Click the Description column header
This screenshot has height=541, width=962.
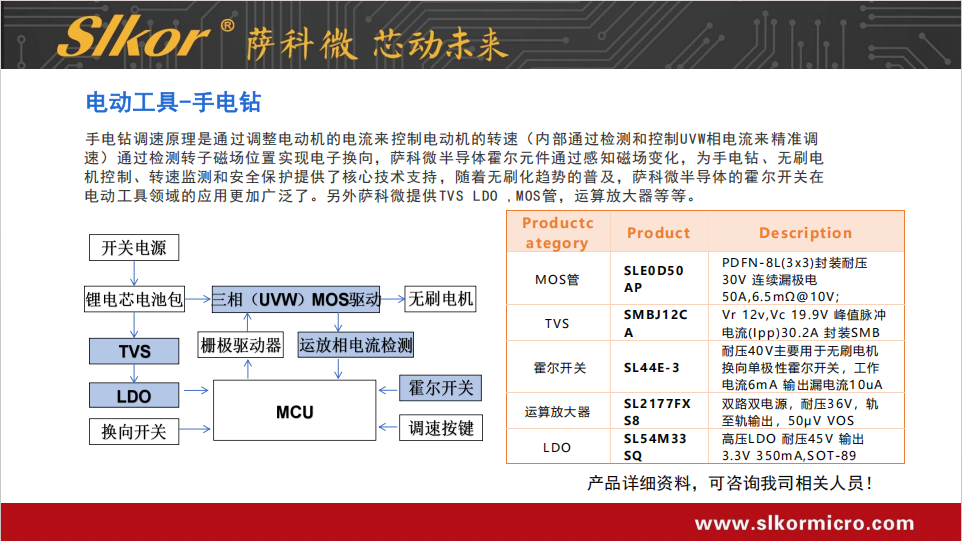click(806, 232)
